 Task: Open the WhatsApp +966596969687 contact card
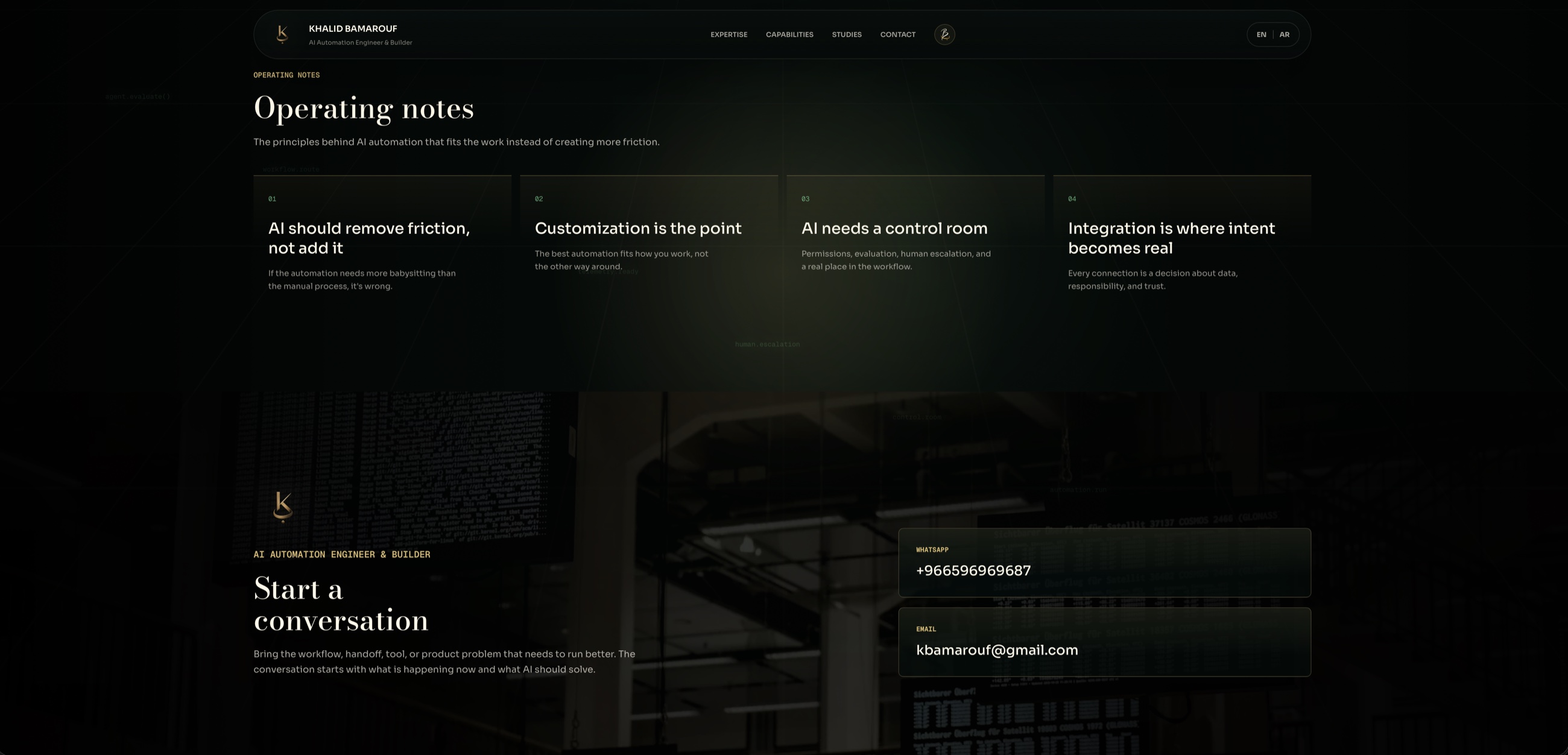click(x=1104, y=563)
